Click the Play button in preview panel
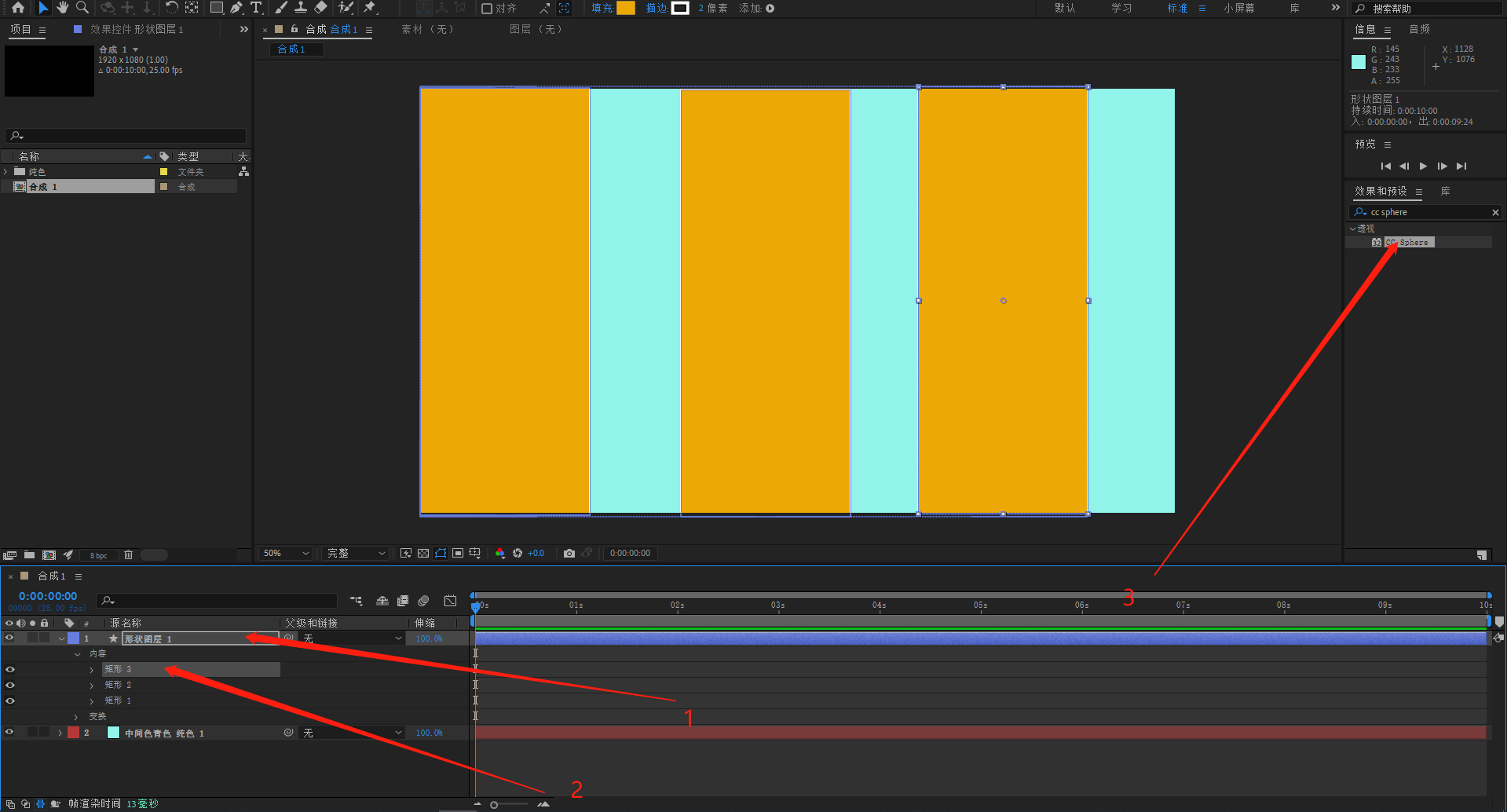This screenshot has height=812, width=1507. click(1423, 166)
